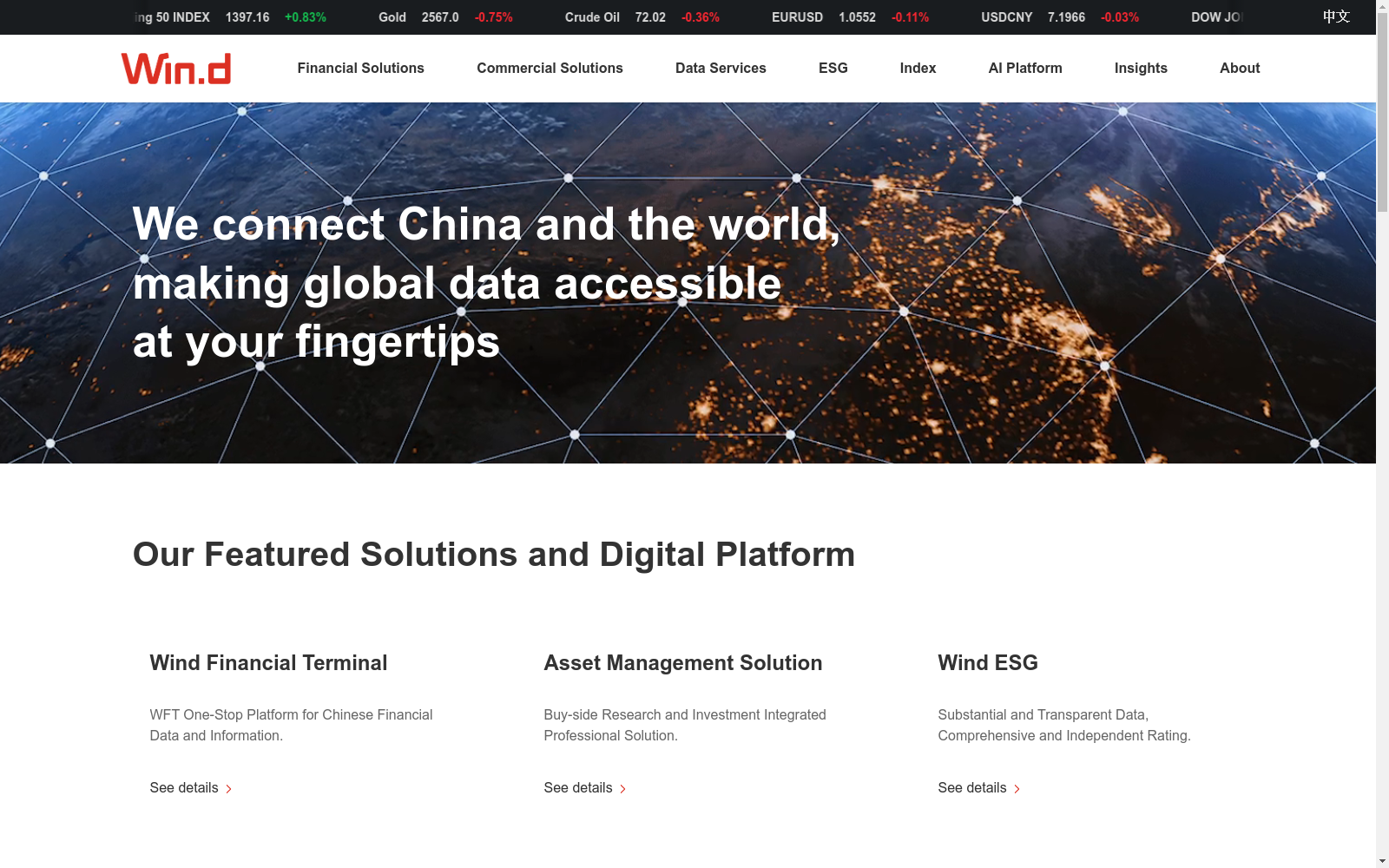Click Crude Oil change -0.36%

701,17
